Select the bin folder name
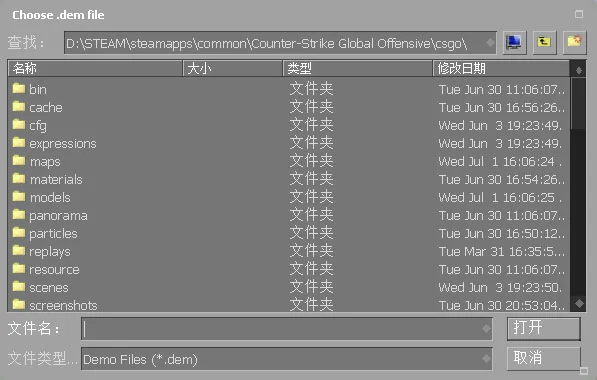The height and width of the screenshot is (380, 597). click(38, 90)
